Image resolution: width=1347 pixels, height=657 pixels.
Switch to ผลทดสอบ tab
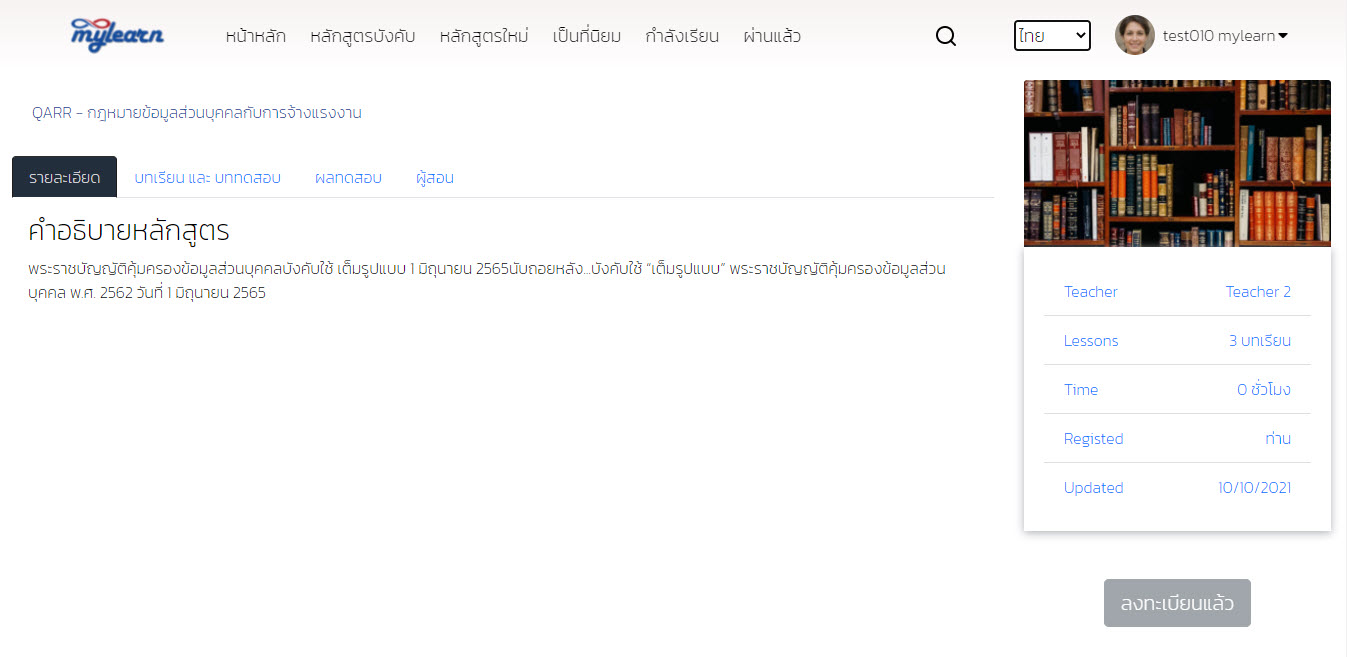pos(348,178)
